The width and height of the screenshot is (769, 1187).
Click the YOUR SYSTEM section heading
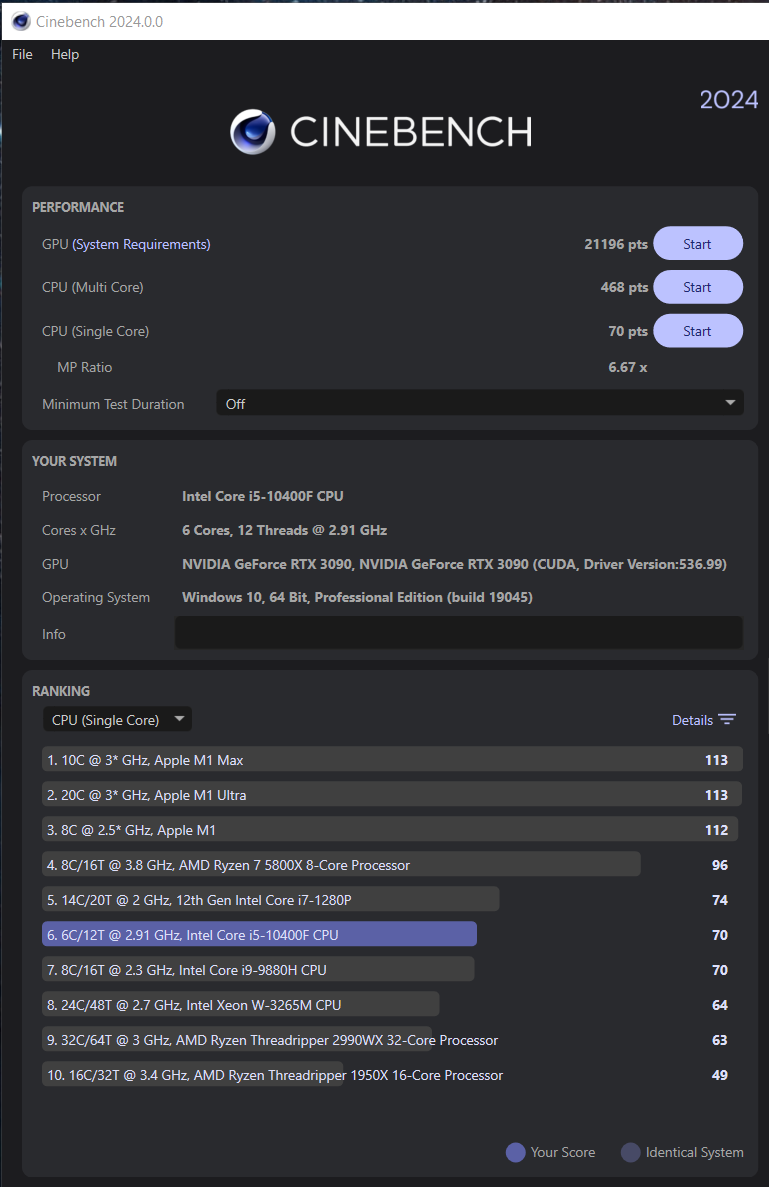coord(74,461)
